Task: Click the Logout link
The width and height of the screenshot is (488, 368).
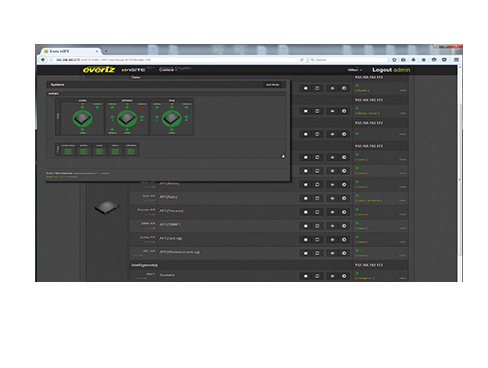Action: point(382,70)
